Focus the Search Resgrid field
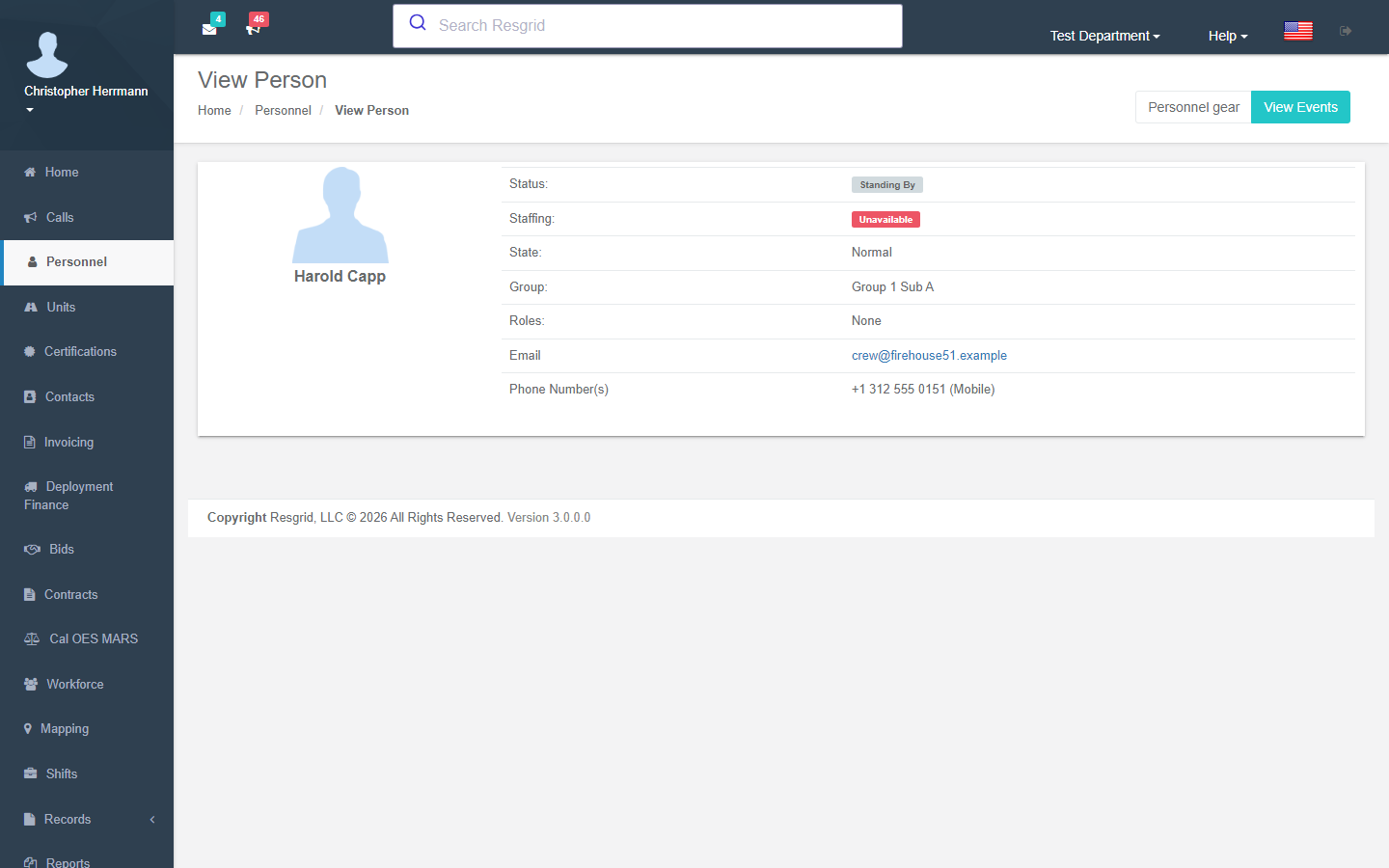 pos(647,26)
